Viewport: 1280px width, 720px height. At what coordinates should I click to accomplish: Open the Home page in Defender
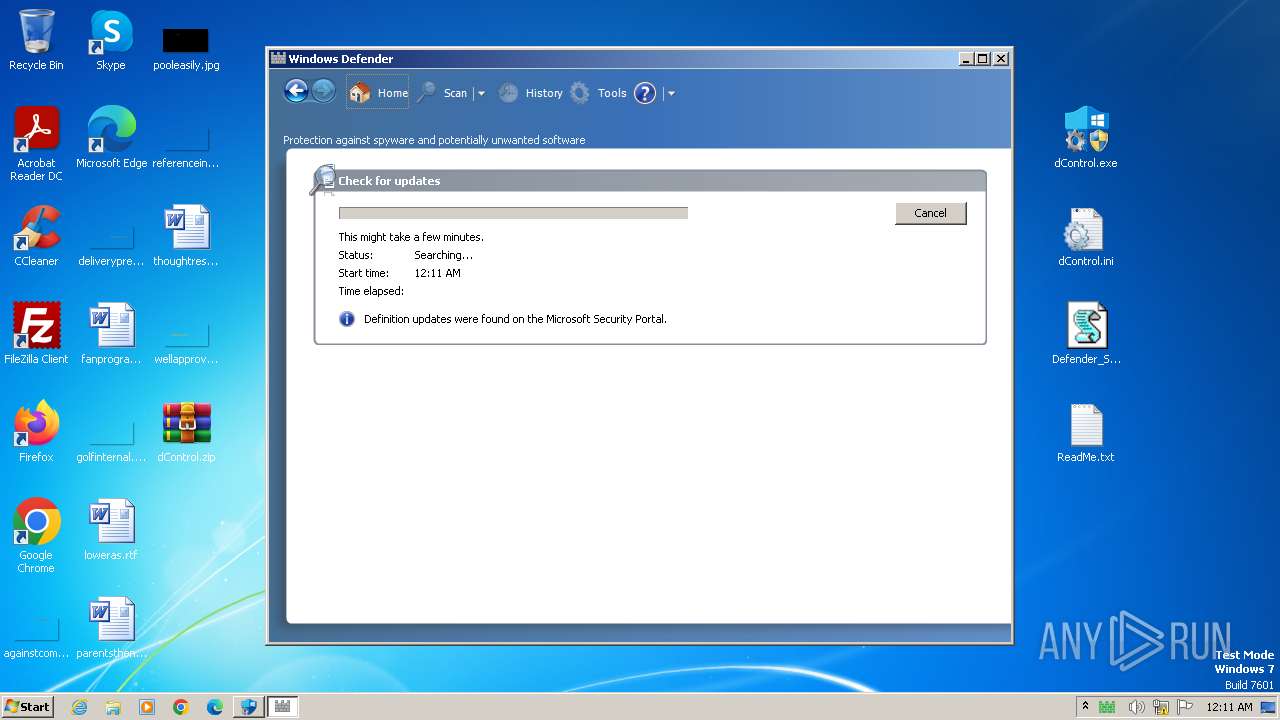click(x=378, y=93)
